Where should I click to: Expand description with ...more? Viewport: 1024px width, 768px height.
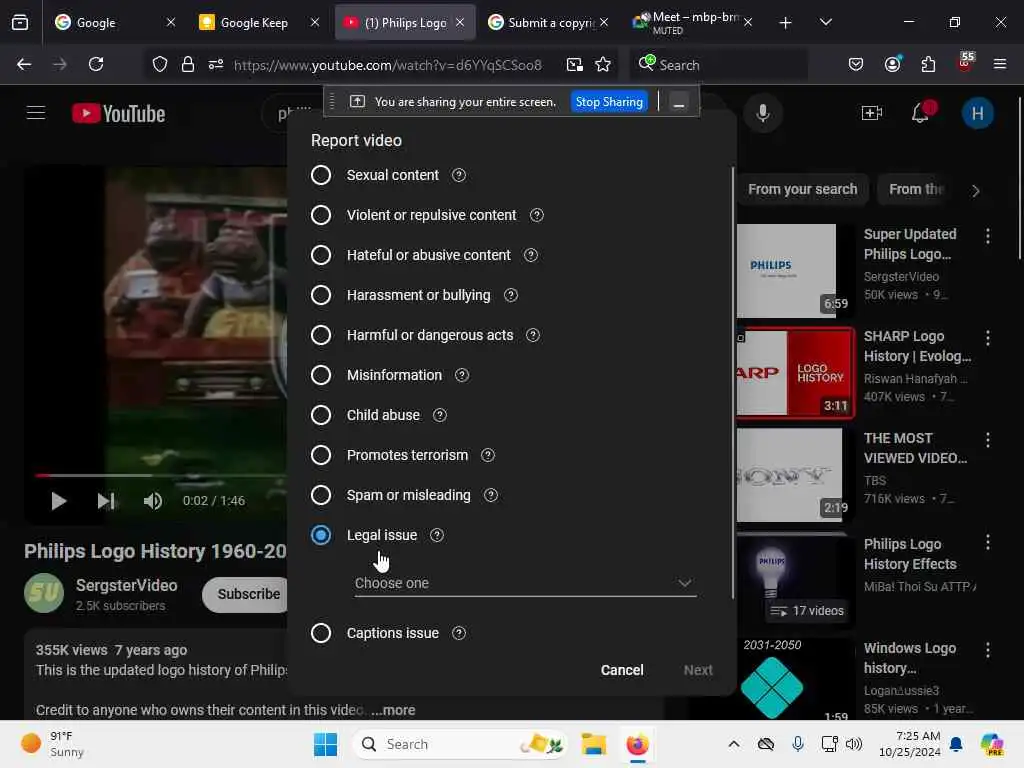(x=393, y=710)
